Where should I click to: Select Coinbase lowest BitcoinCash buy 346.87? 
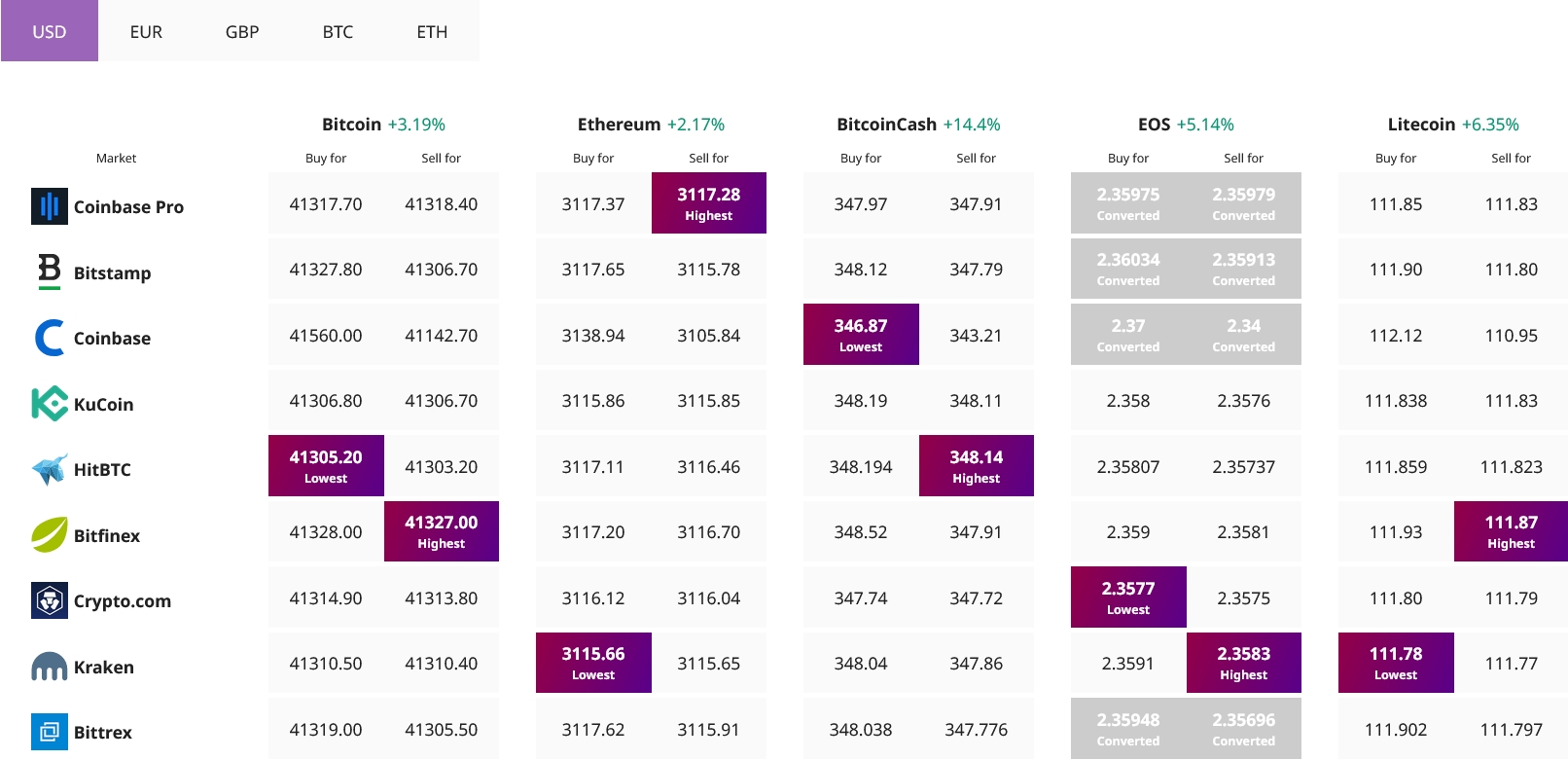click(861, 334)
